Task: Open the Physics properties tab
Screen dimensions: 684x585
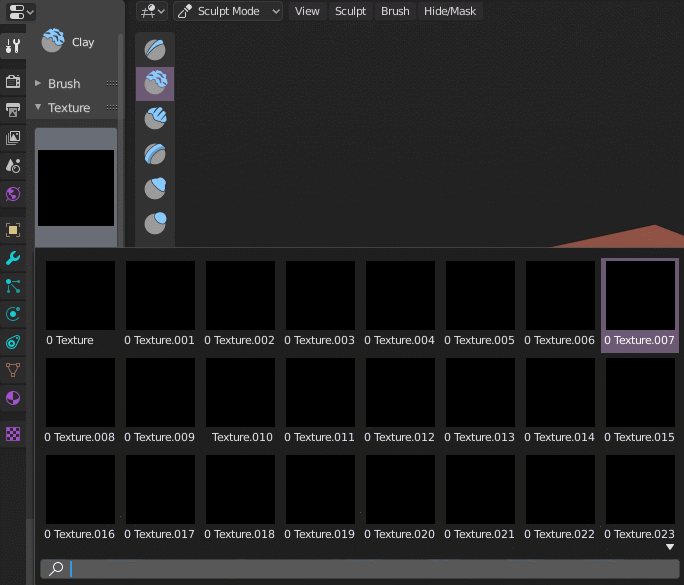Action: pyautogui.click(x=13, y=314)
